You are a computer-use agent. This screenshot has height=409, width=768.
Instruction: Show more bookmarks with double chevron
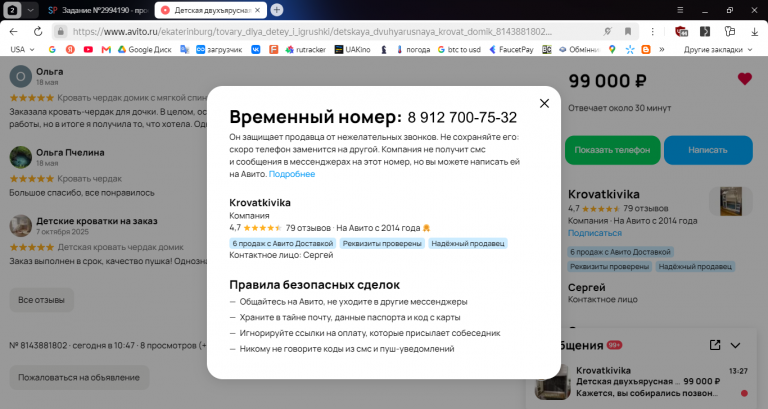click(662, 49)
